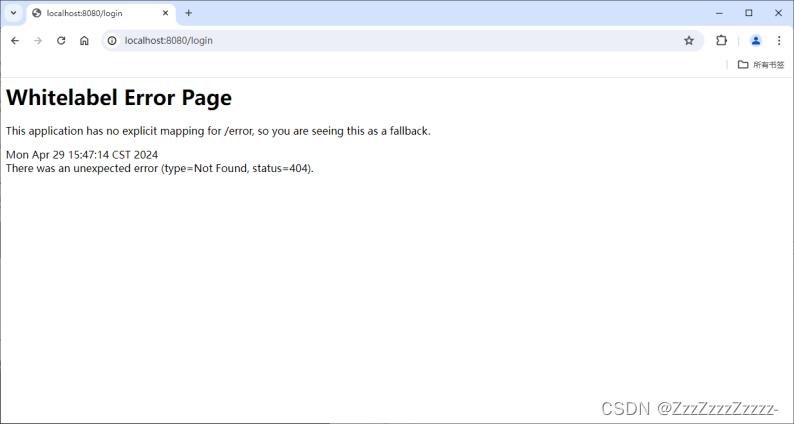Open a new tab with plus button

pyautogui.click(x=188, y=13)
